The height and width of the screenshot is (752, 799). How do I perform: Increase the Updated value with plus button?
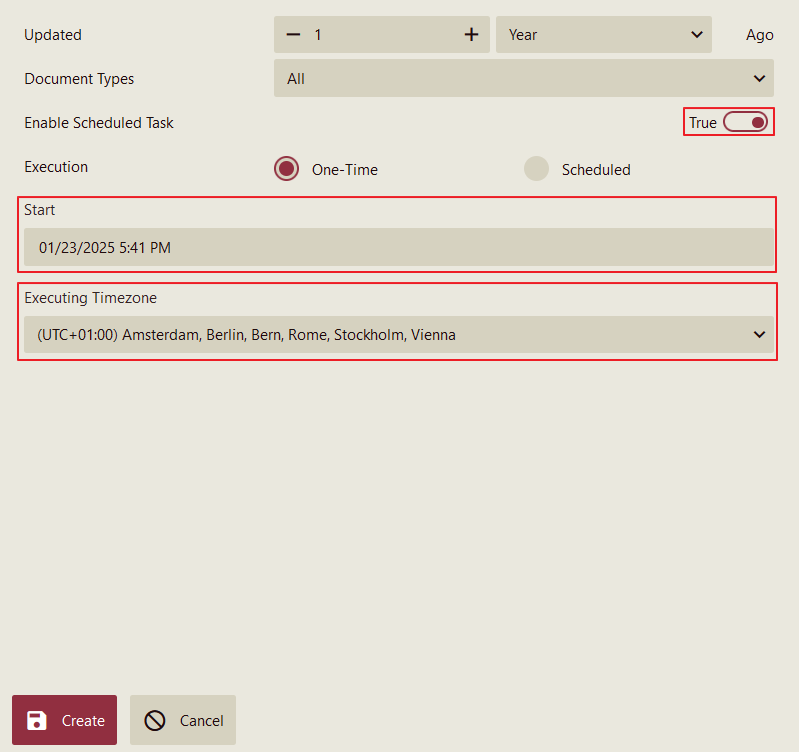(x=471, y=35)
